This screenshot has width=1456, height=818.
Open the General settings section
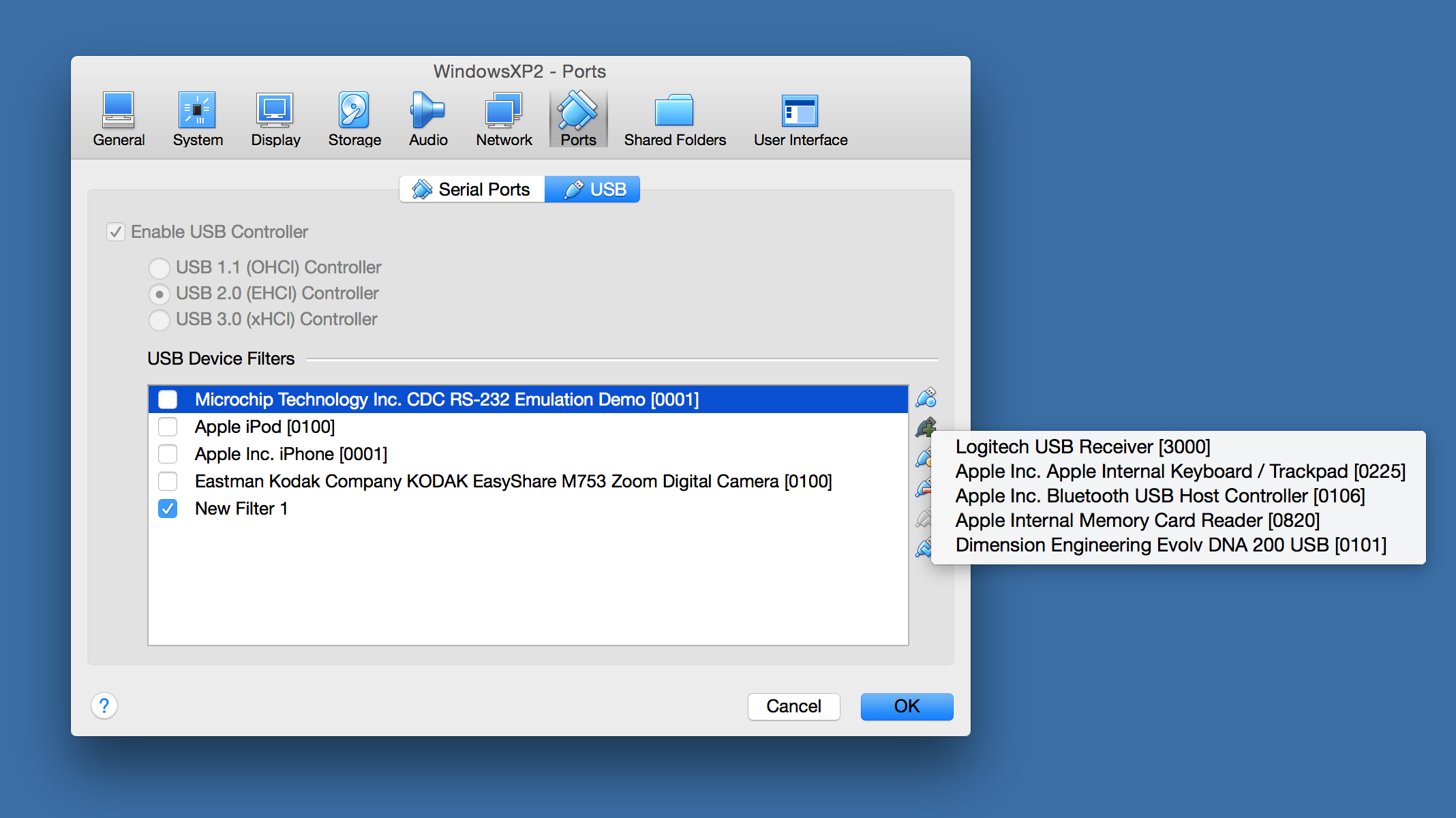(119, 120)
